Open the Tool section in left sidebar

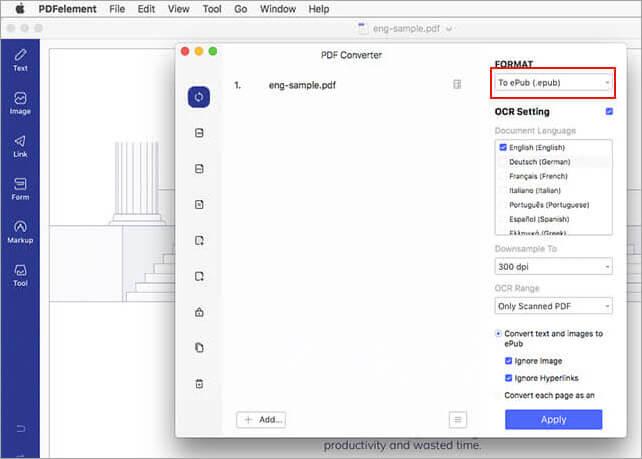pyautogui.click(x=20, y=275)
